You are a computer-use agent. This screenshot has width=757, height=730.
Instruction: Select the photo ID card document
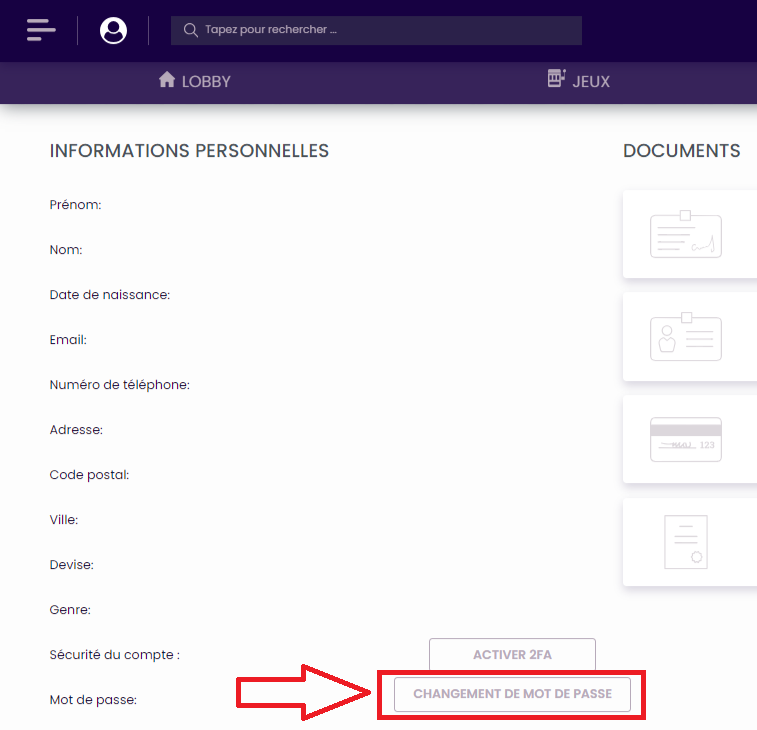pos(686,337)
